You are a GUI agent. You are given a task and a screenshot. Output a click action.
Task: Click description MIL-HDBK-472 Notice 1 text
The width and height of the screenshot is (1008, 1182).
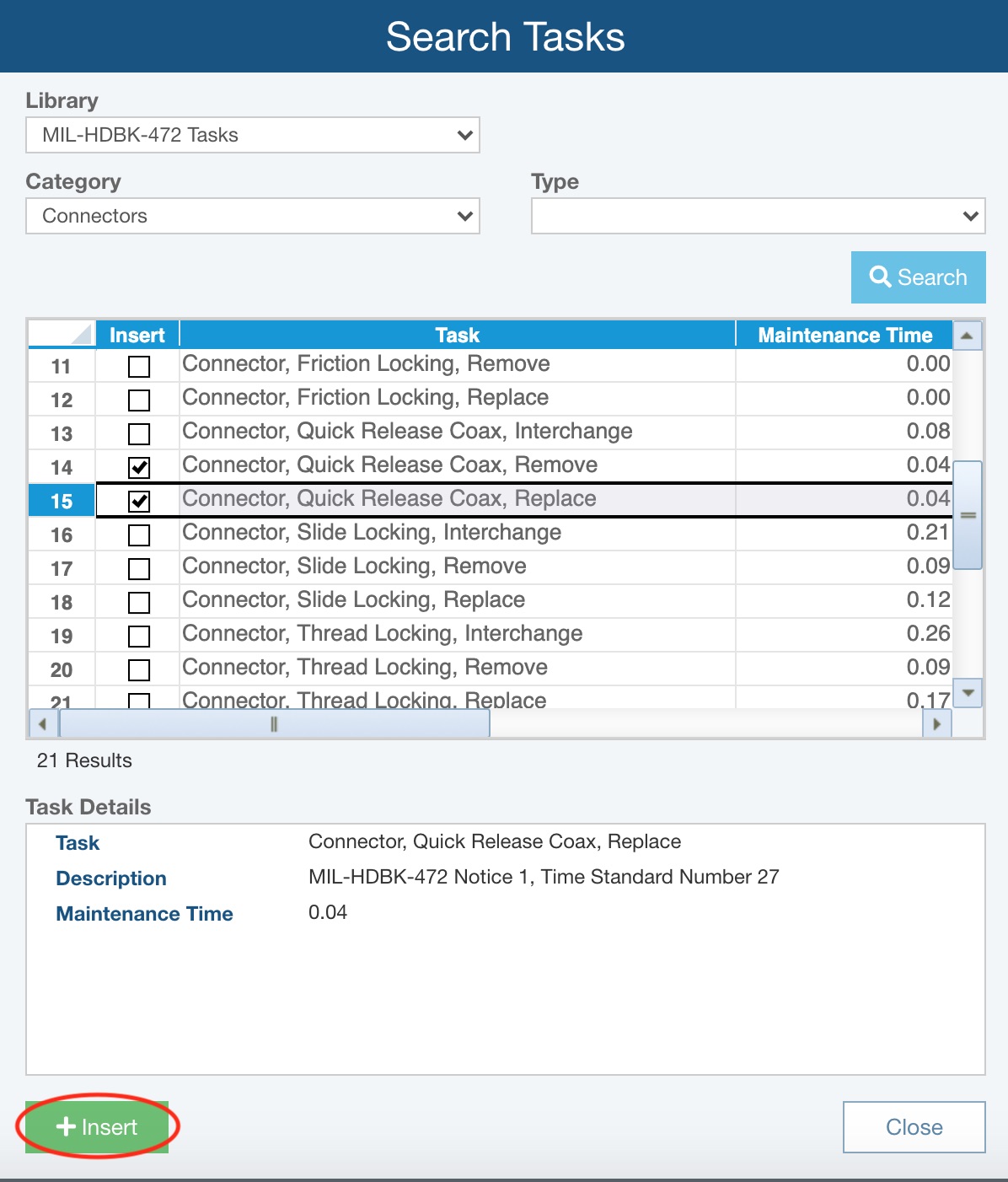544,877
